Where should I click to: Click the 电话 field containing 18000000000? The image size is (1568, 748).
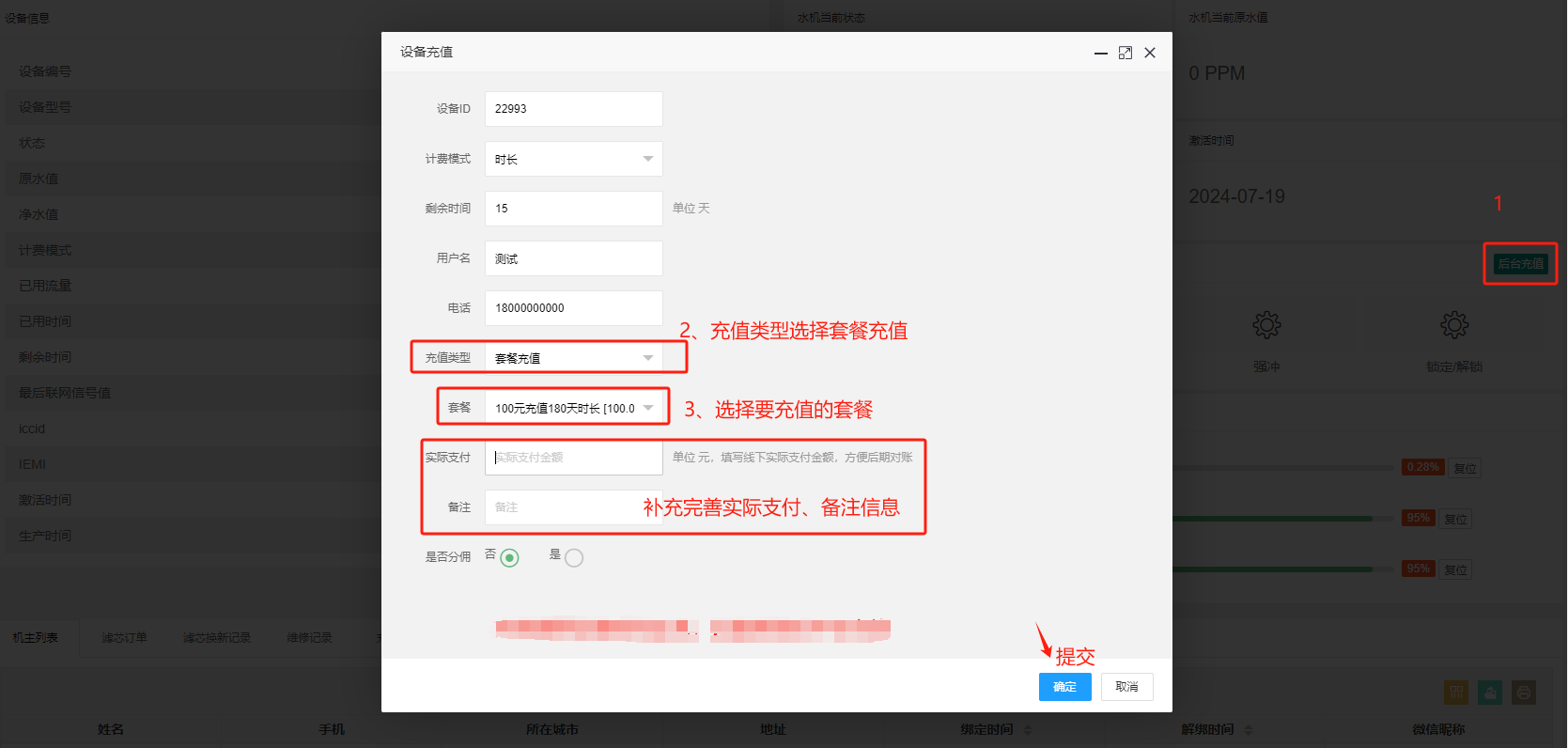pos(574,308)
